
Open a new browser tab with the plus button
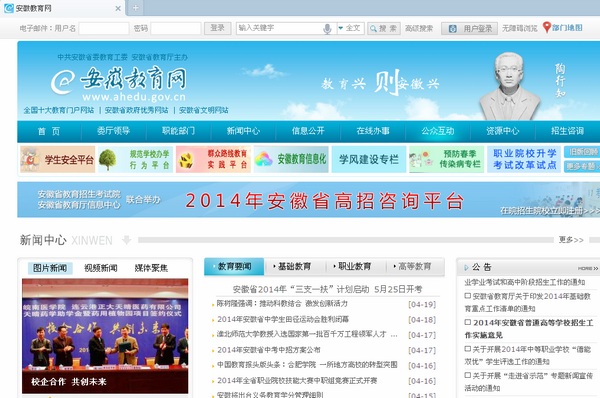[x=136, y=8]
